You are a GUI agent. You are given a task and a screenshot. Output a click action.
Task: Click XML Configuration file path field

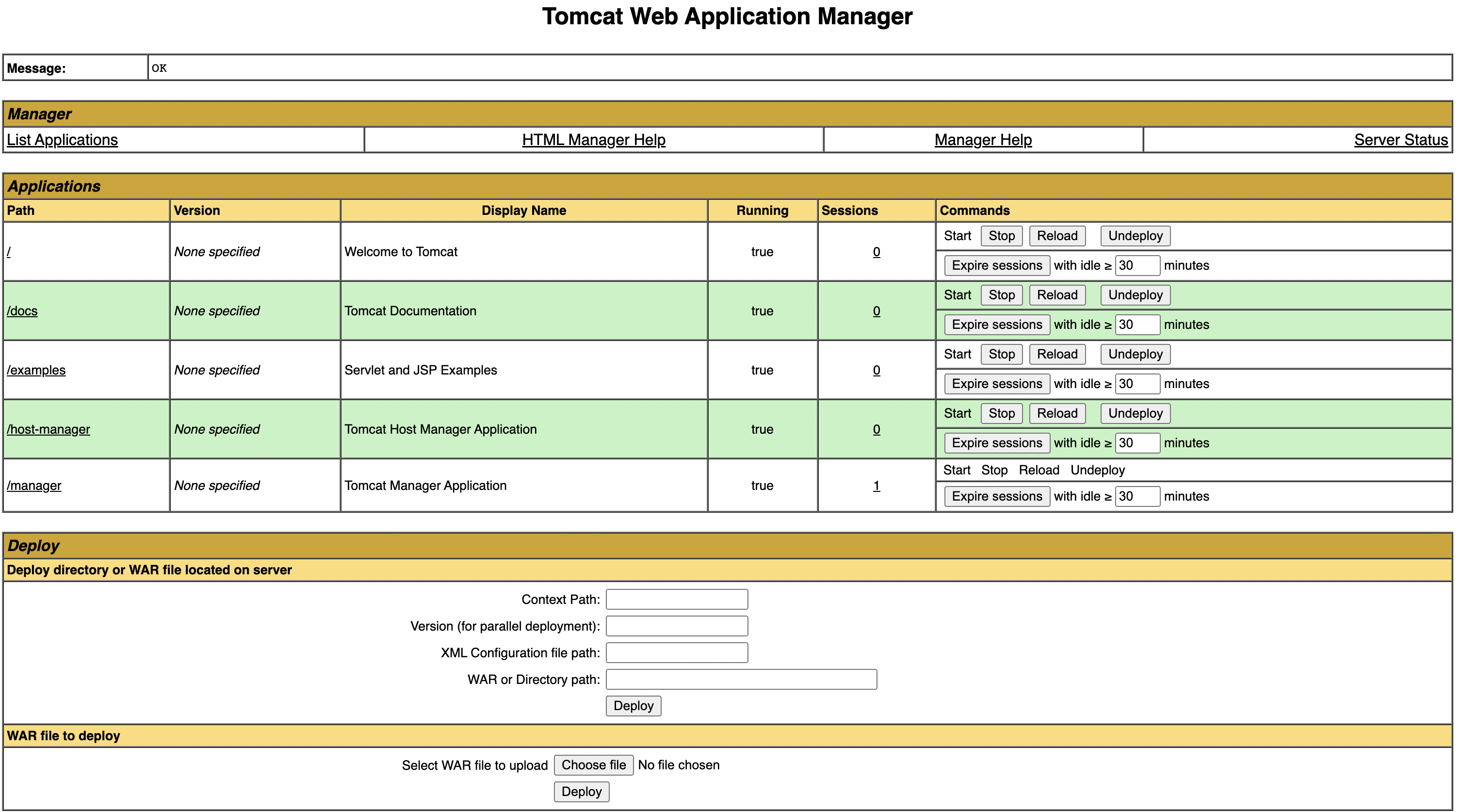click(677, 653)
